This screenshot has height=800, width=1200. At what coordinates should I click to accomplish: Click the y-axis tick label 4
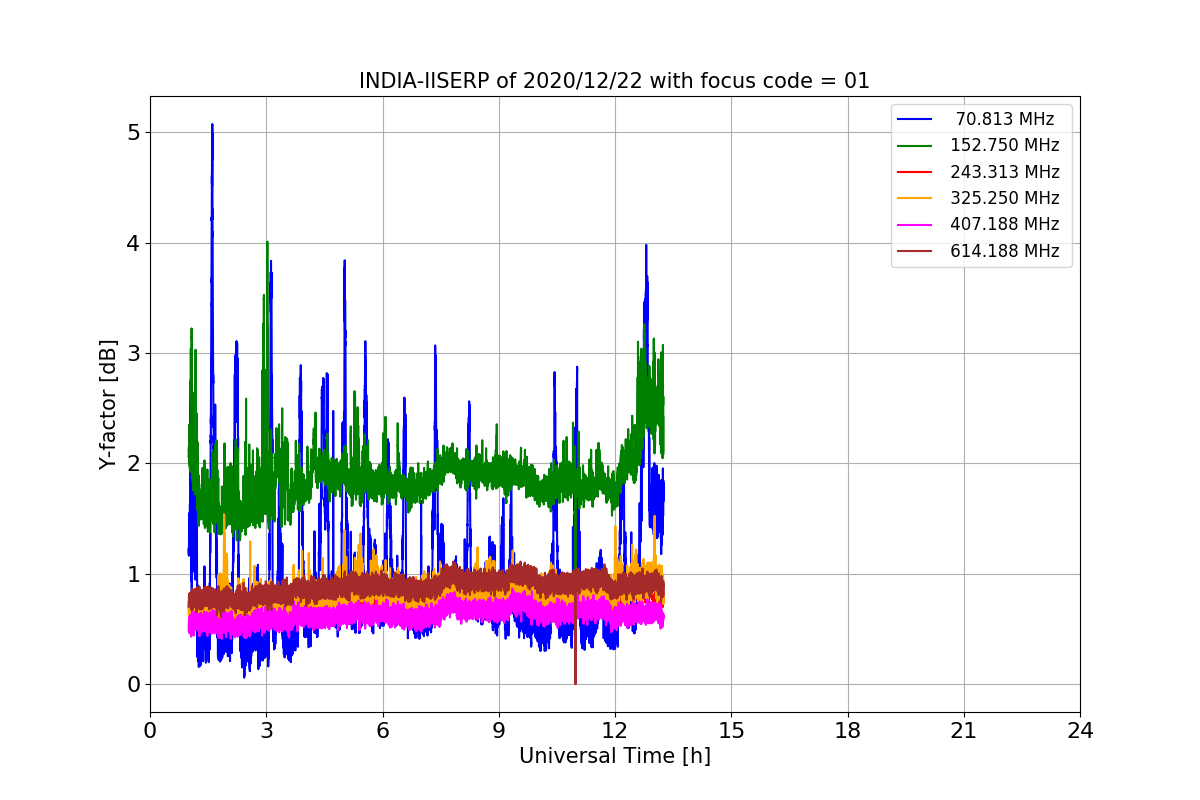pos(133,243)
